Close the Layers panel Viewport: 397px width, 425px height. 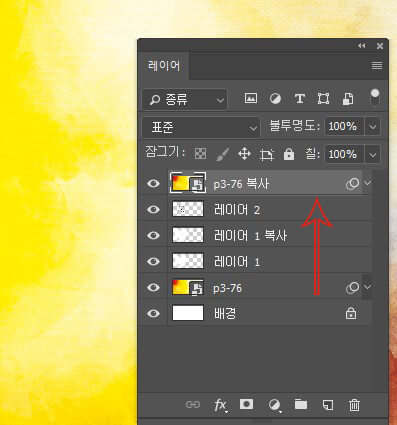380,46
